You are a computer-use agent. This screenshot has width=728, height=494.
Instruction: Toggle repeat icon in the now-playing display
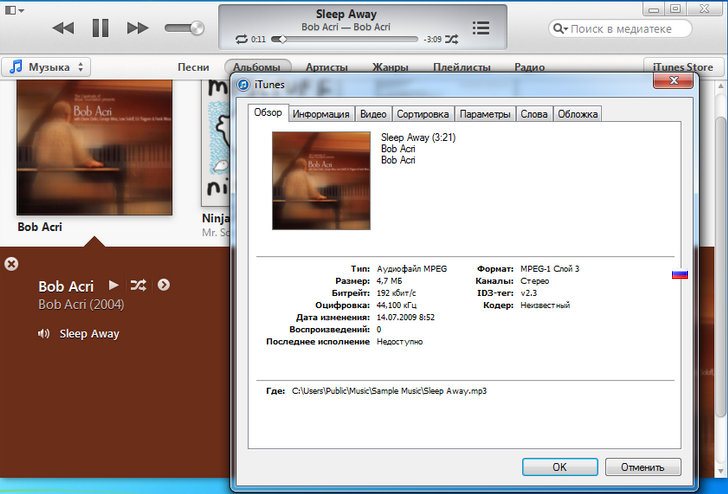241,39
